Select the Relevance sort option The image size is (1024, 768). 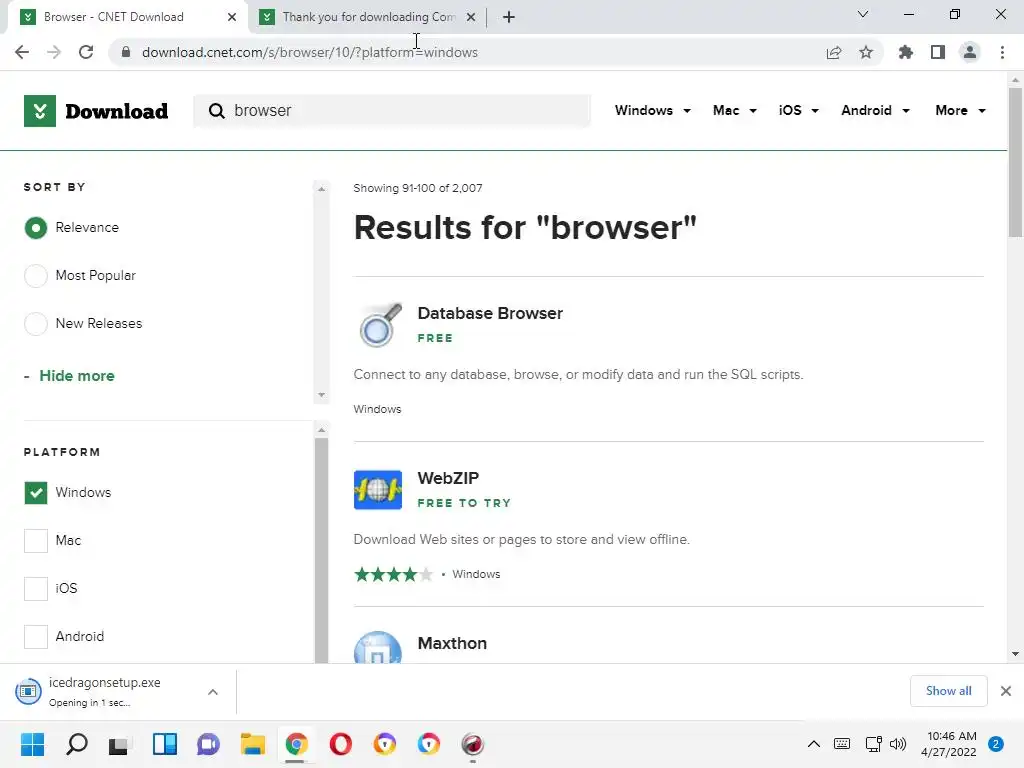coord(36,228)
